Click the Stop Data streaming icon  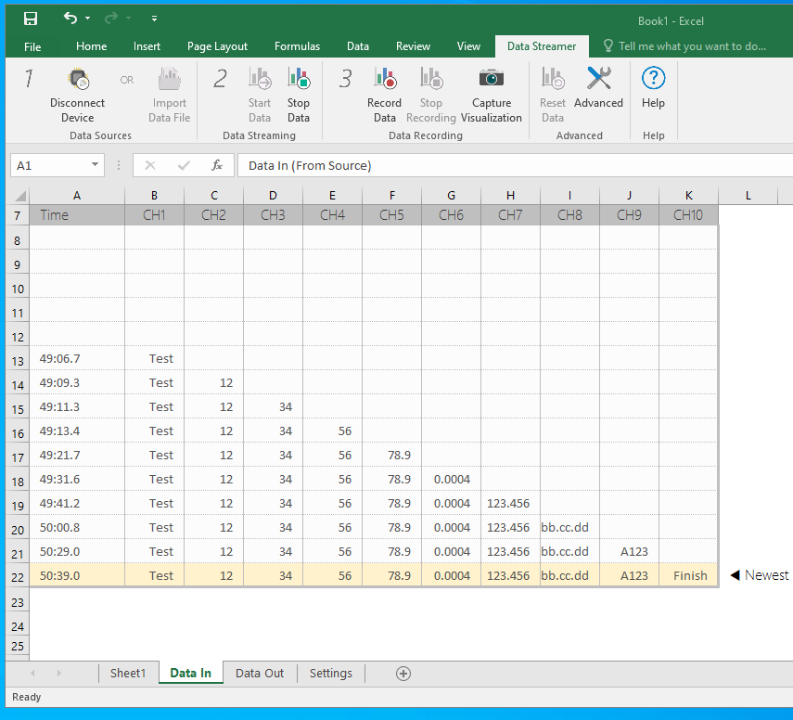tap(298, 80)
